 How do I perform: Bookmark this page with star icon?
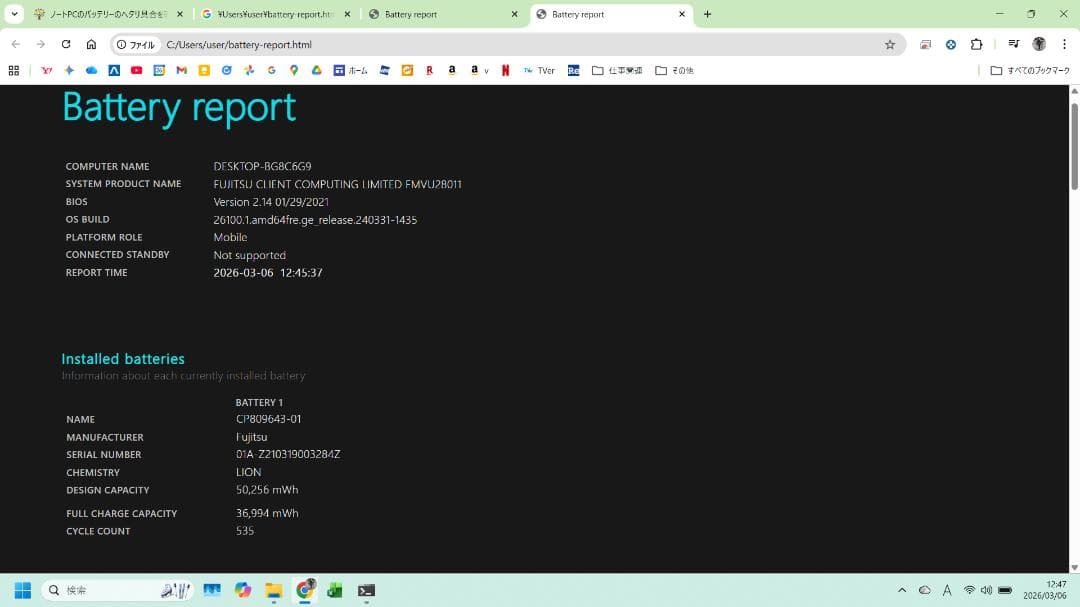(x=889, y=44)
